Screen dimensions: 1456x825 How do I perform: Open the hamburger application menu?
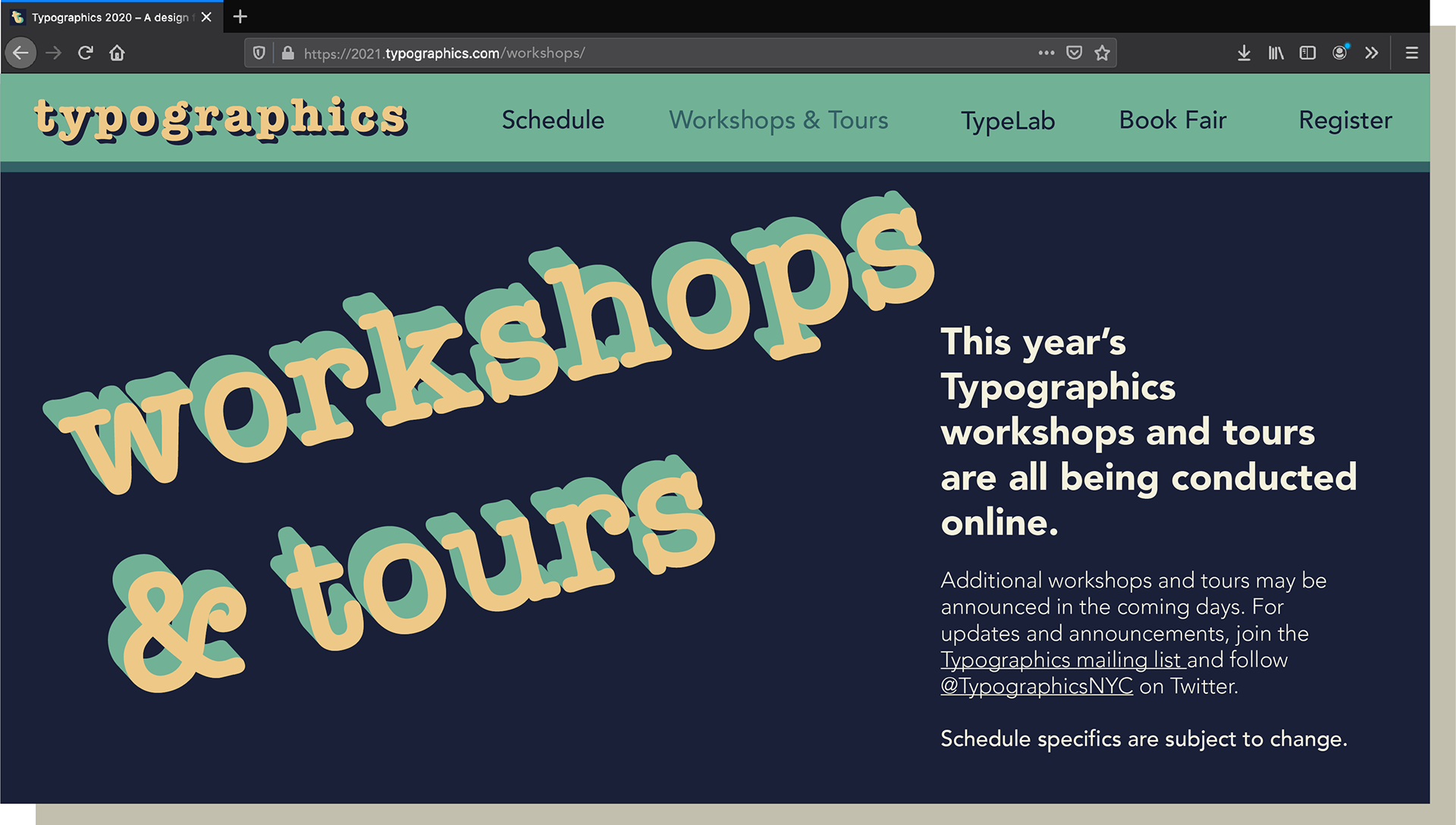pos(1411,53)
